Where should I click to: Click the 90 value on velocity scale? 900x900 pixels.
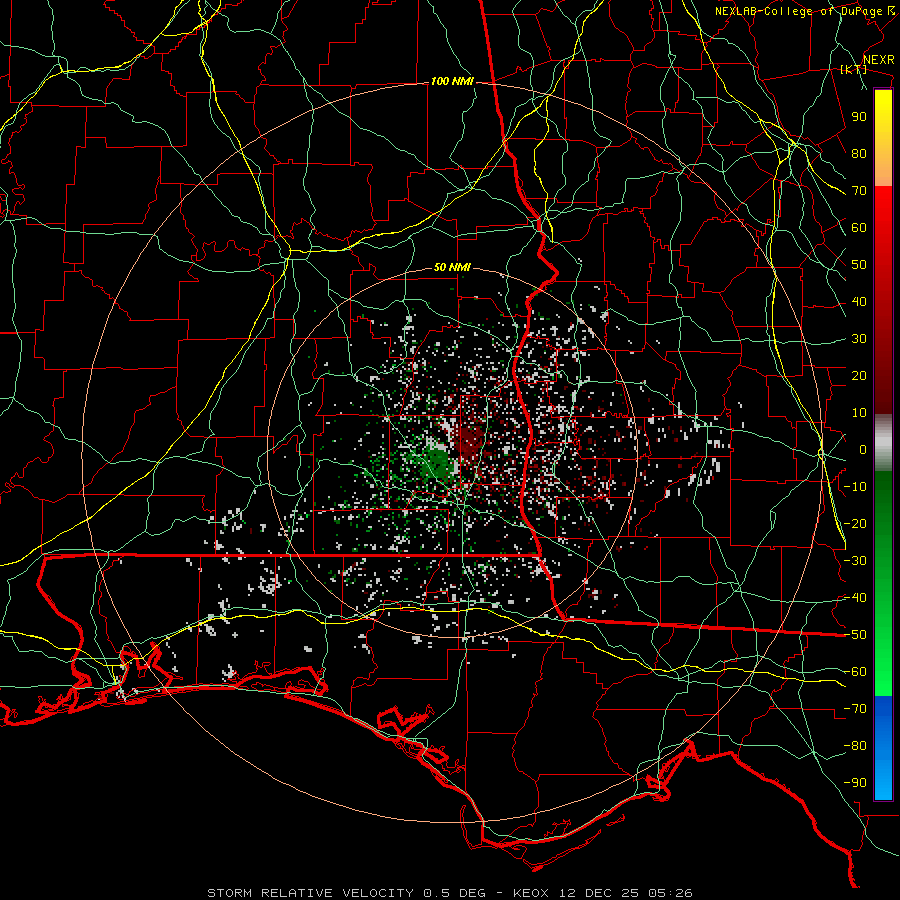point(859,117)
